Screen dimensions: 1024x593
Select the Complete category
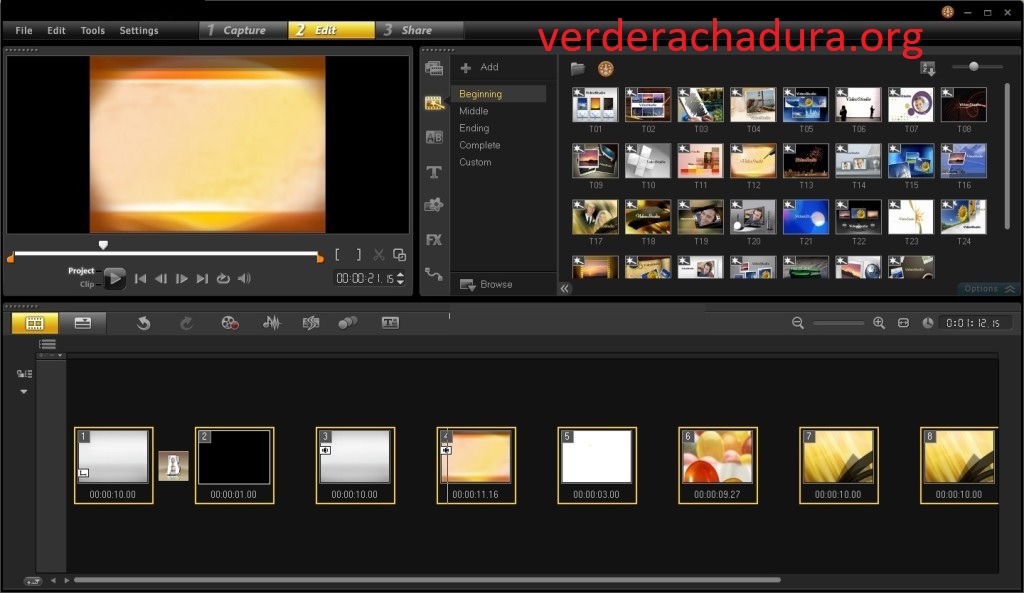pyautogui.click(x=479, y=145)
